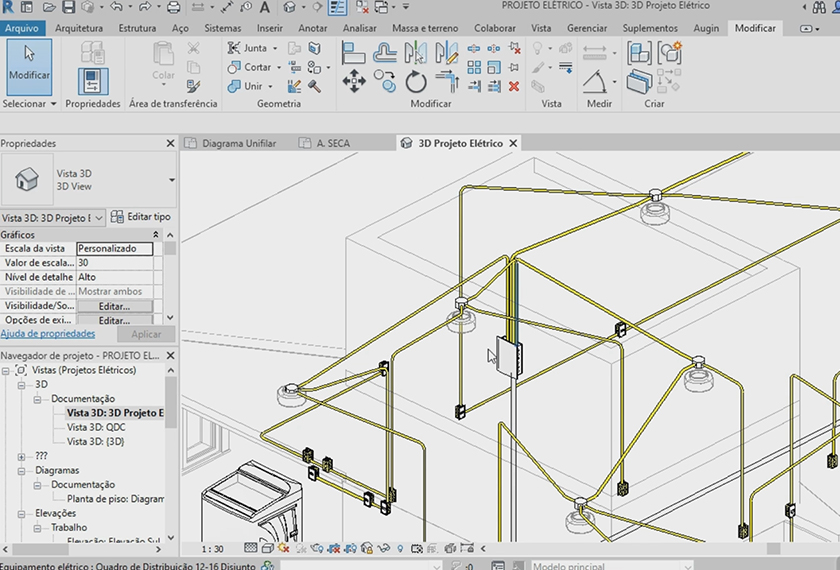Viewport: 840px width, 570px height.
Task: Click the red Delete icon
Action: 514,87
